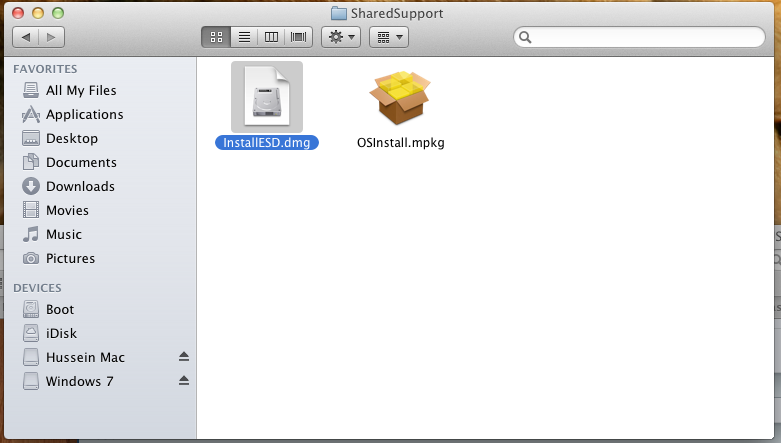Switch to icon view
Viewport: 781px width, 443px height.
click(x=216, y=37)
